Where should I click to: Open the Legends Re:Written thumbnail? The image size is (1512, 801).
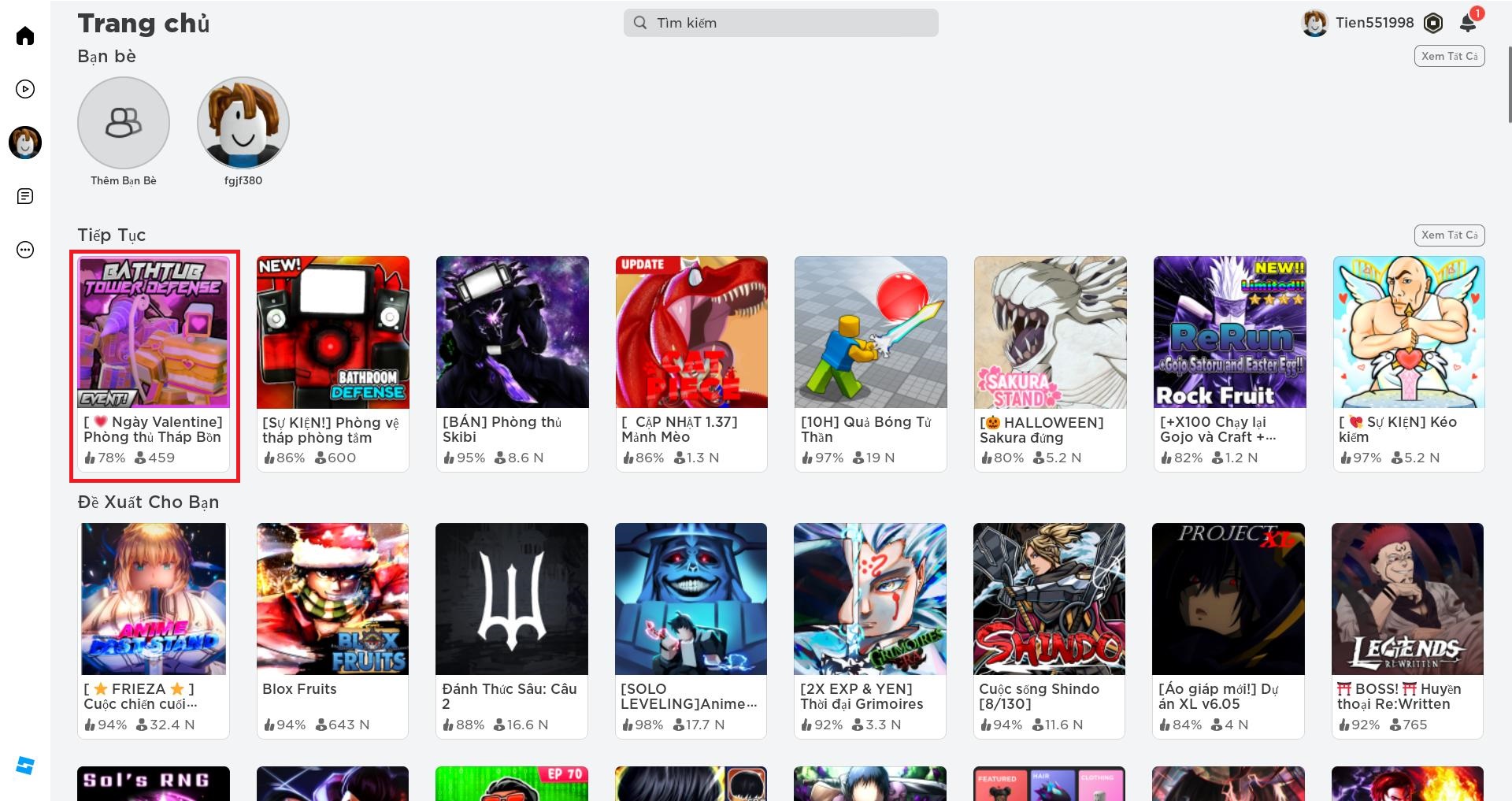[1408, 599]
